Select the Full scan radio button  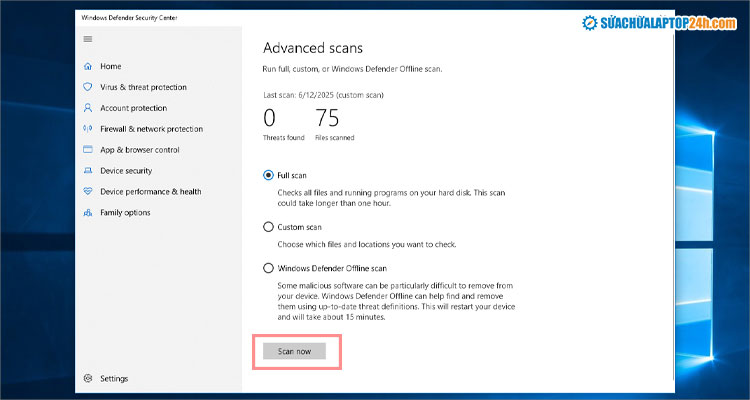[x=268, y=175]
